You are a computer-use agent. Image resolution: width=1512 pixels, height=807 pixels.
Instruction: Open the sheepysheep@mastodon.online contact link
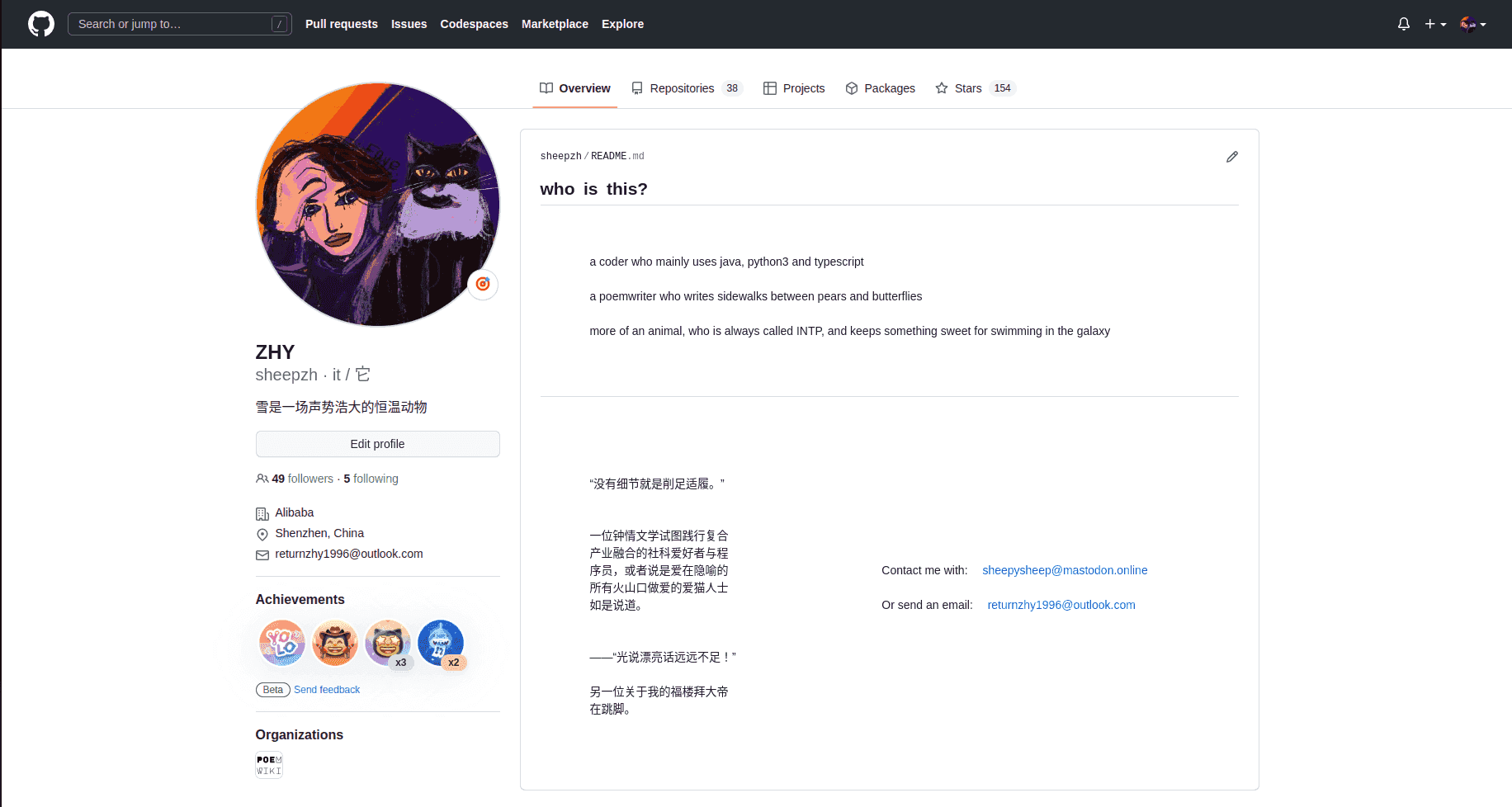1065,570
